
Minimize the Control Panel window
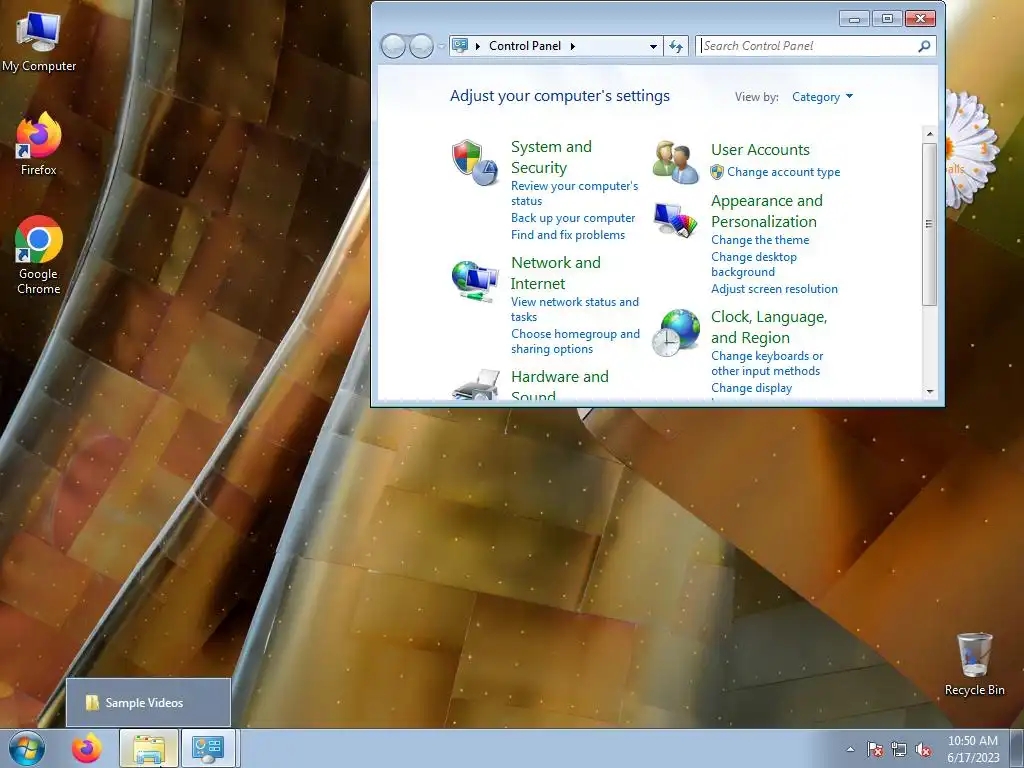pos(854,19)
